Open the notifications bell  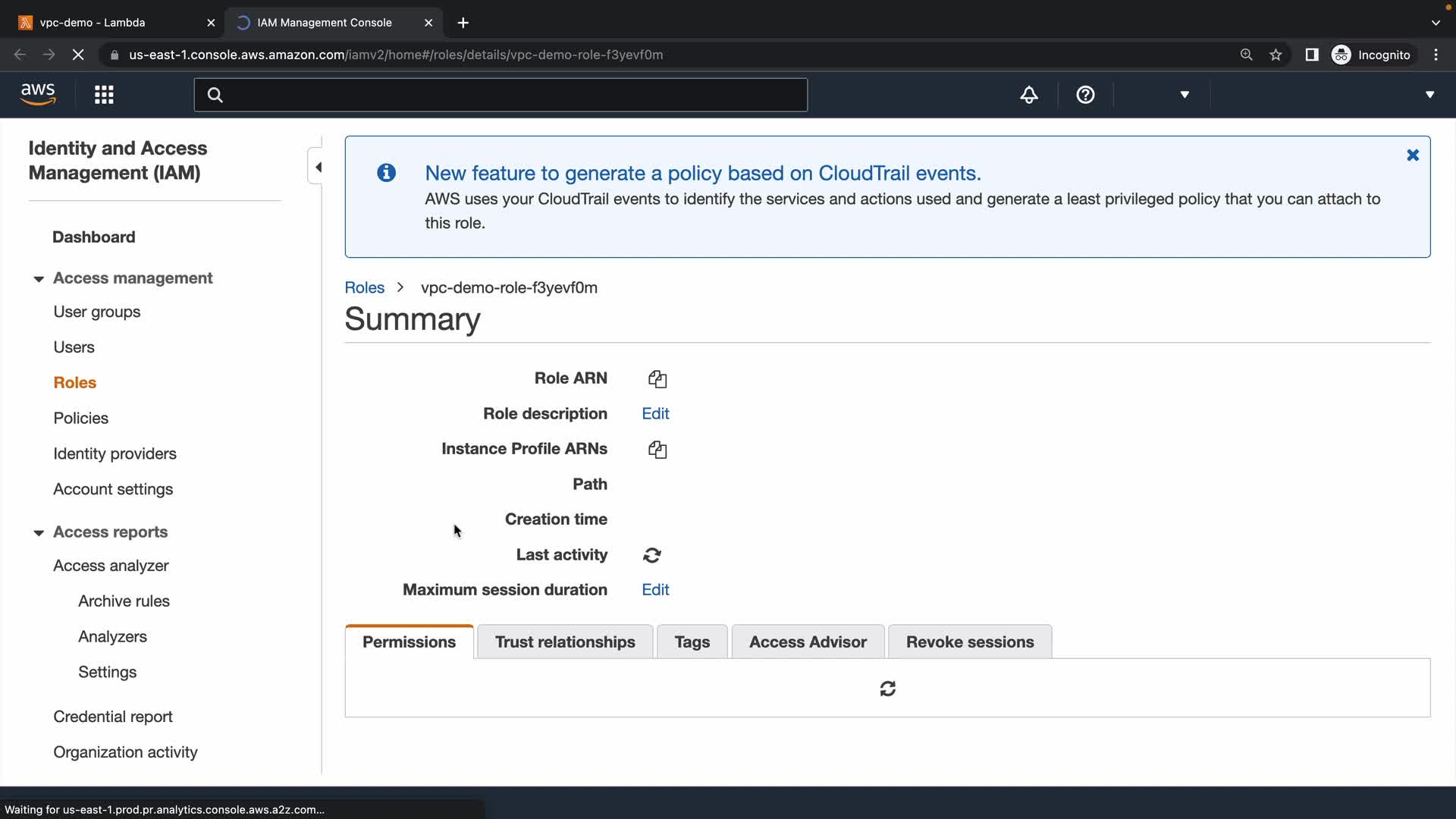[1028, 95]
